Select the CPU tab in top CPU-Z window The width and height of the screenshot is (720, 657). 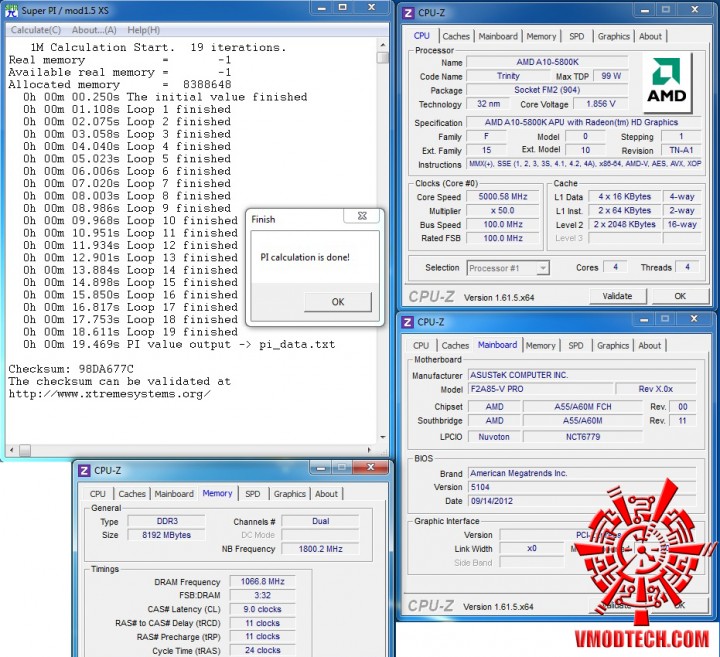422,36
